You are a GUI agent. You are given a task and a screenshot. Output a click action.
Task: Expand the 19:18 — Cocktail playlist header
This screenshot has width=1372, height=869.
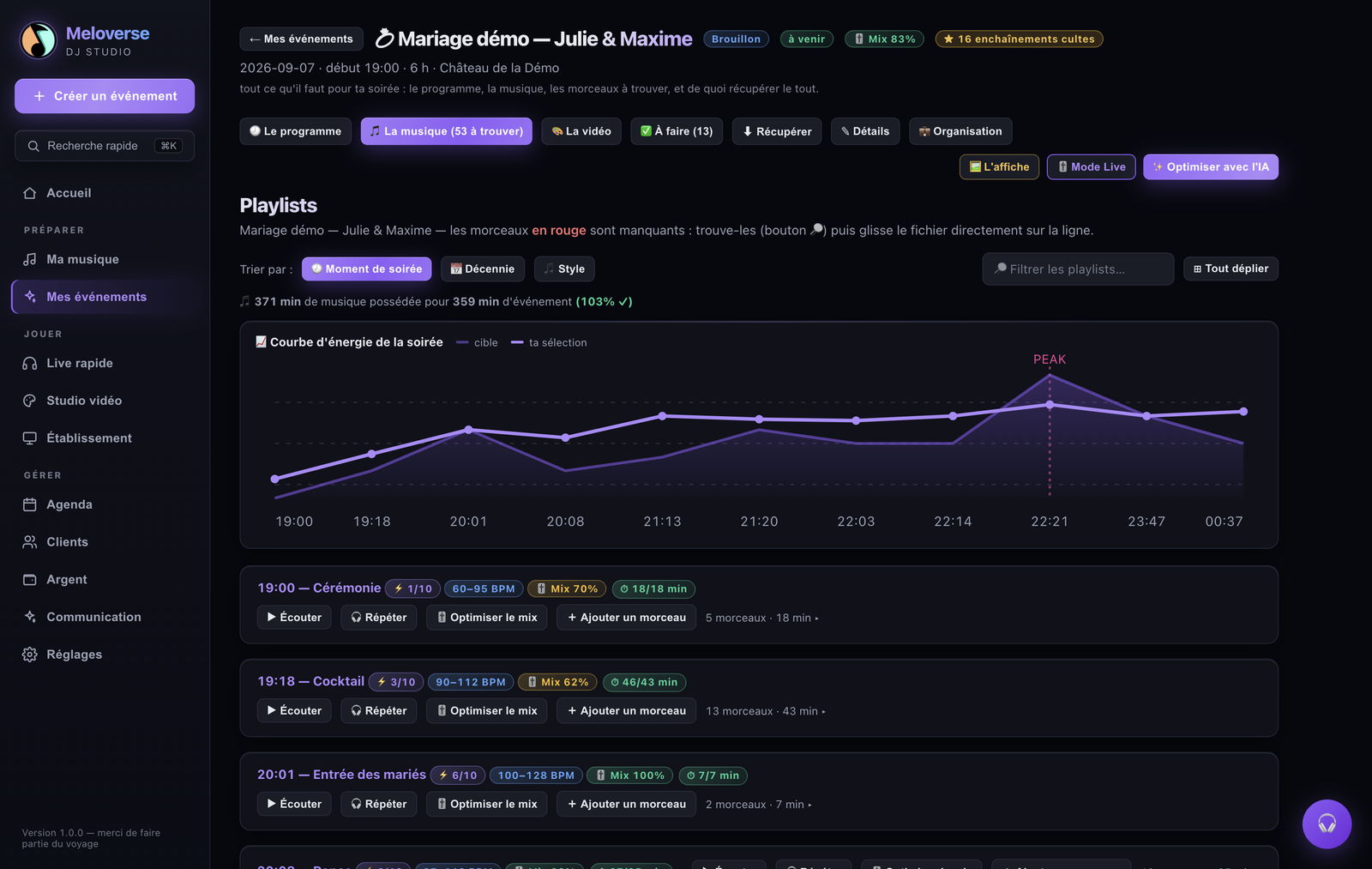[x=310, y=681]
